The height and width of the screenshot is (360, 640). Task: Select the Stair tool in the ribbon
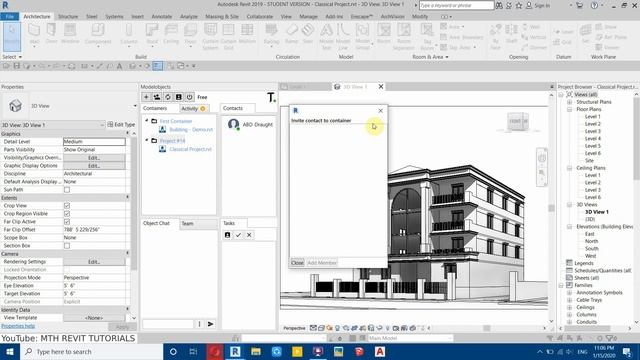point(308,33)
